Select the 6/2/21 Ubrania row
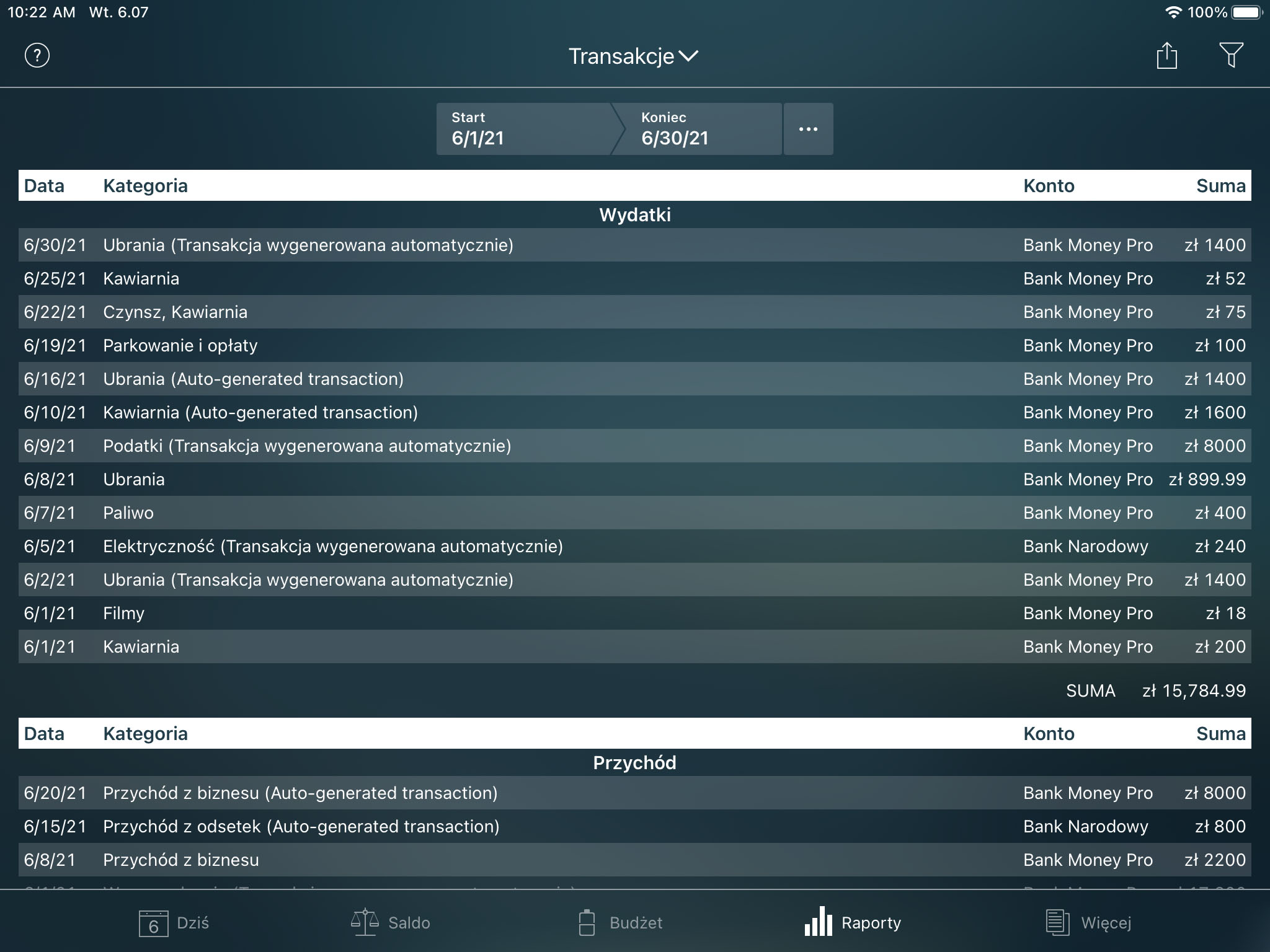1270x952 pixels. tap(635, 580)
